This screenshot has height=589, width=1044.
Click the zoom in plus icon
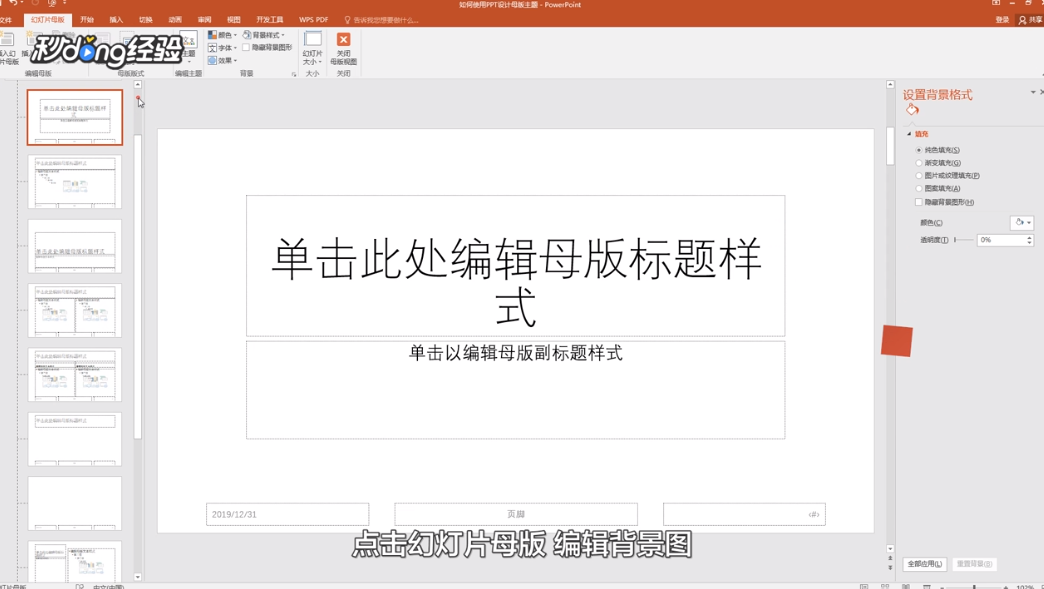(x=1006, y=587)
